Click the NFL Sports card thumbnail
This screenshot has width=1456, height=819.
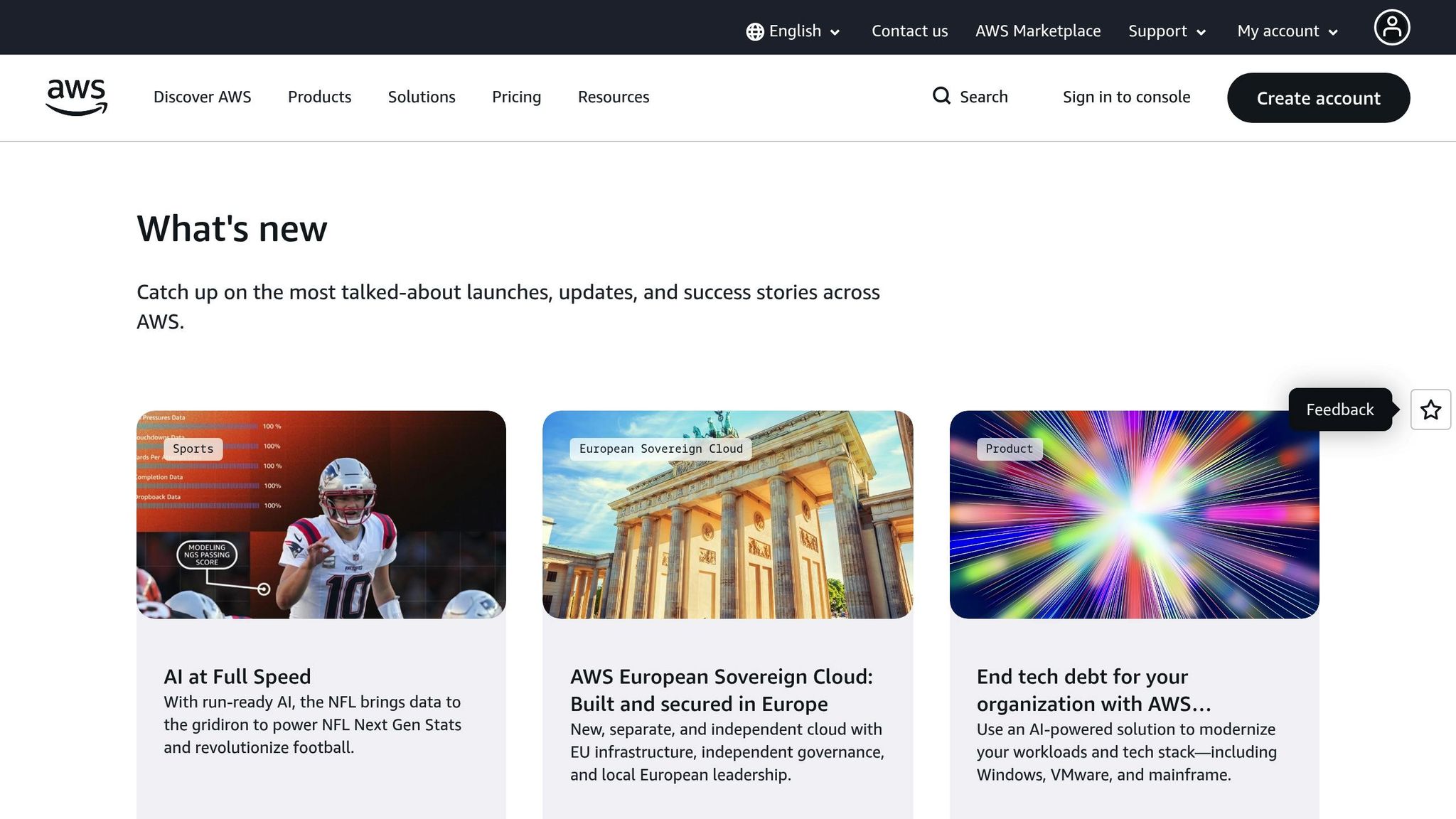click(321, 514)
